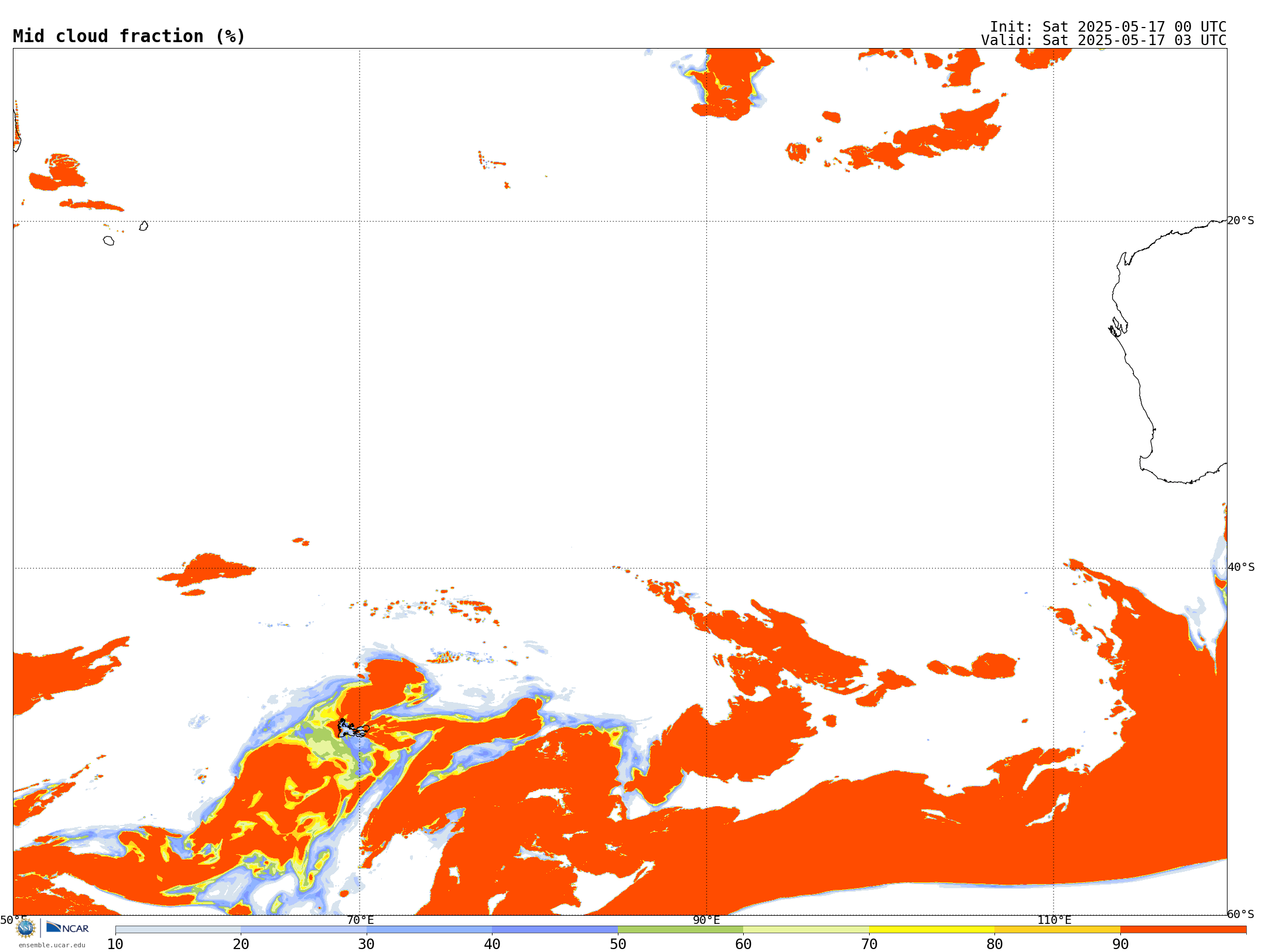This screenshot has height=952, width=1265.
Task: Click the small island outline just north of 20°S
Action: click(143, 226)
